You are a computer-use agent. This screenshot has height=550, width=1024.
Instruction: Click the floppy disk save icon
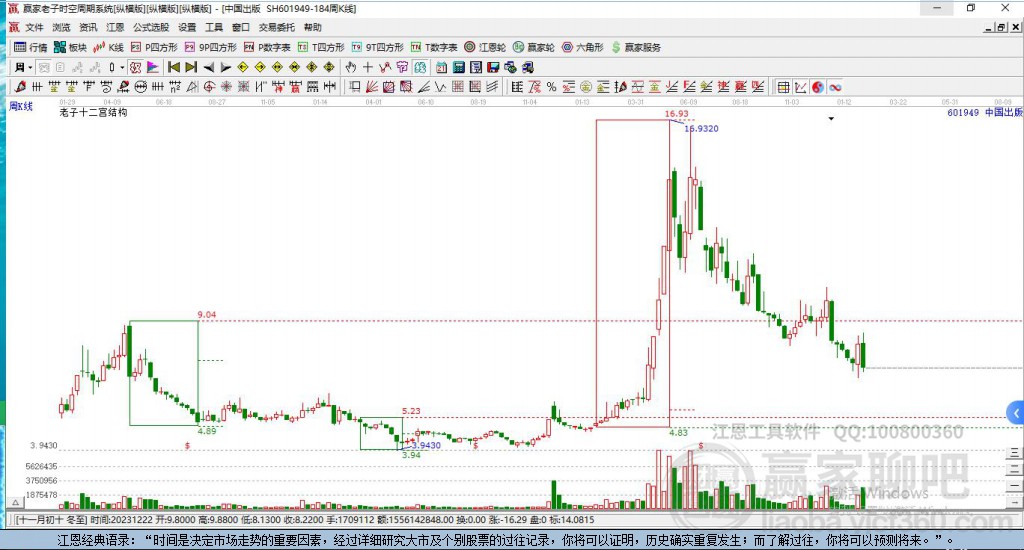(x=493, y=67)
